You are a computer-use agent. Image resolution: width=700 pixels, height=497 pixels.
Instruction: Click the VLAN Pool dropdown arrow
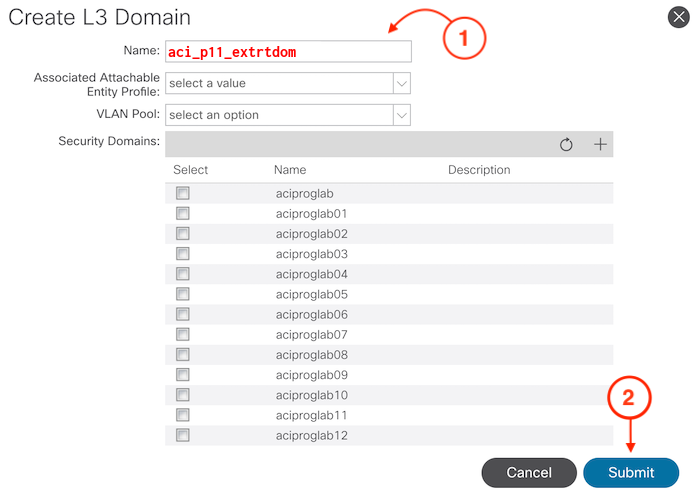coord(401,115)
